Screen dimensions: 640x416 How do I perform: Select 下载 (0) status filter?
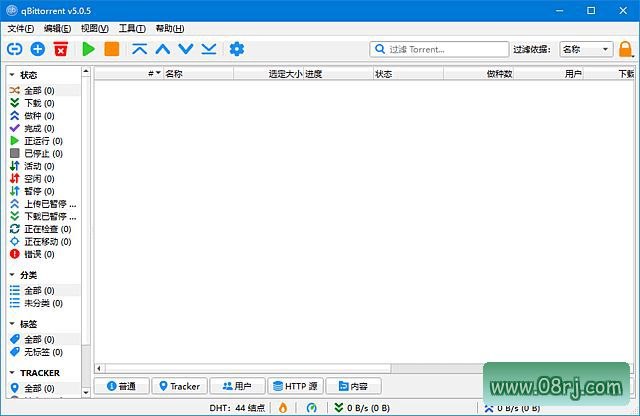[x=44, y=103]
